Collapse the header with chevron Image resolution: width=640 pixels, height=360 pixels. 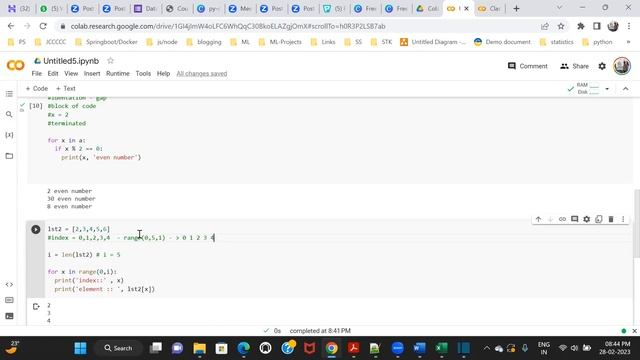(x=625, y=89)
